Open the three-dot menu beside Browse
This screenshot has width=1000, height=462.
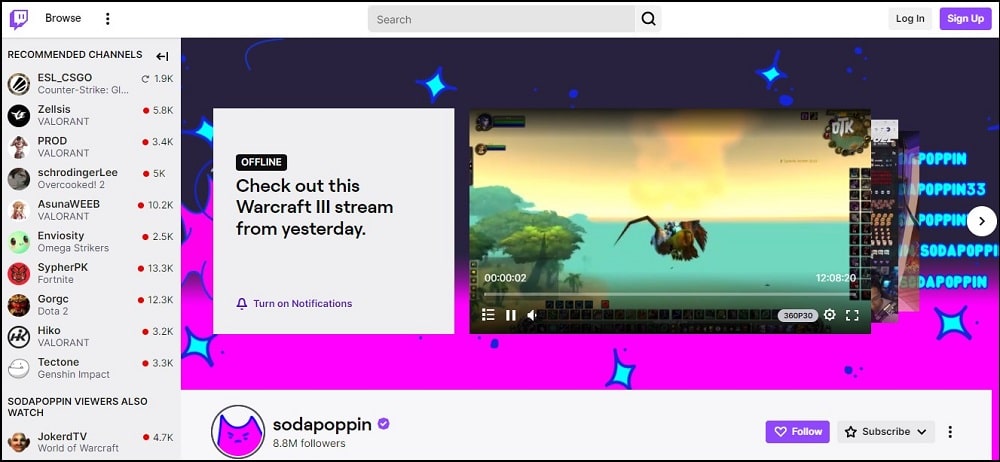(107, 19)
